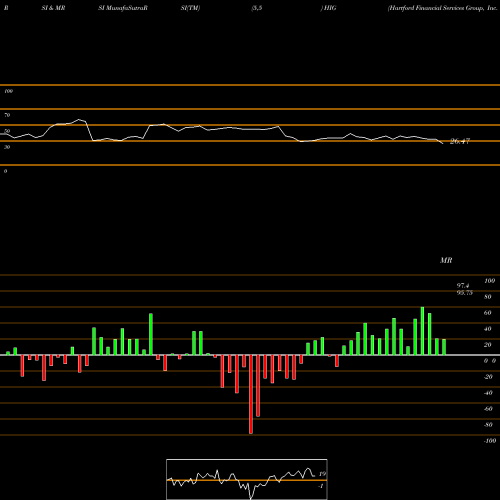This screenshot has width=500, height=500.
Task: Click the Hartford Financial Services Group title text
Action: (x=443, y=8)
